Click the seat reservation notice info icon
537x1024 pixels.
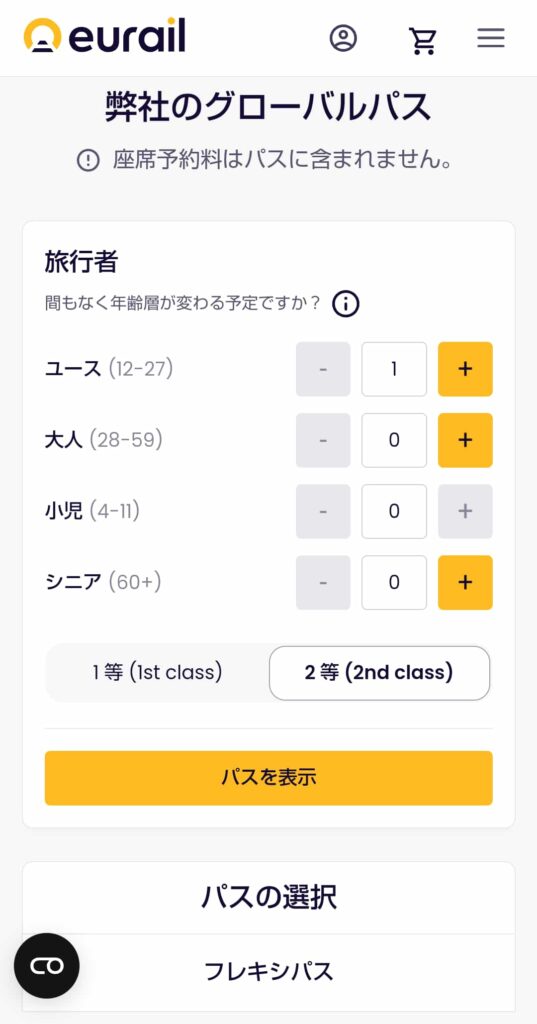88,160
